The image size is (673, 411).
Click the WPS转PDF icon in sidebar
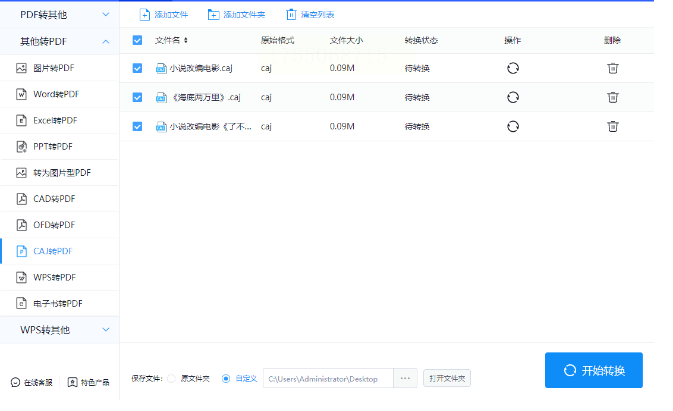click(21, 277)
